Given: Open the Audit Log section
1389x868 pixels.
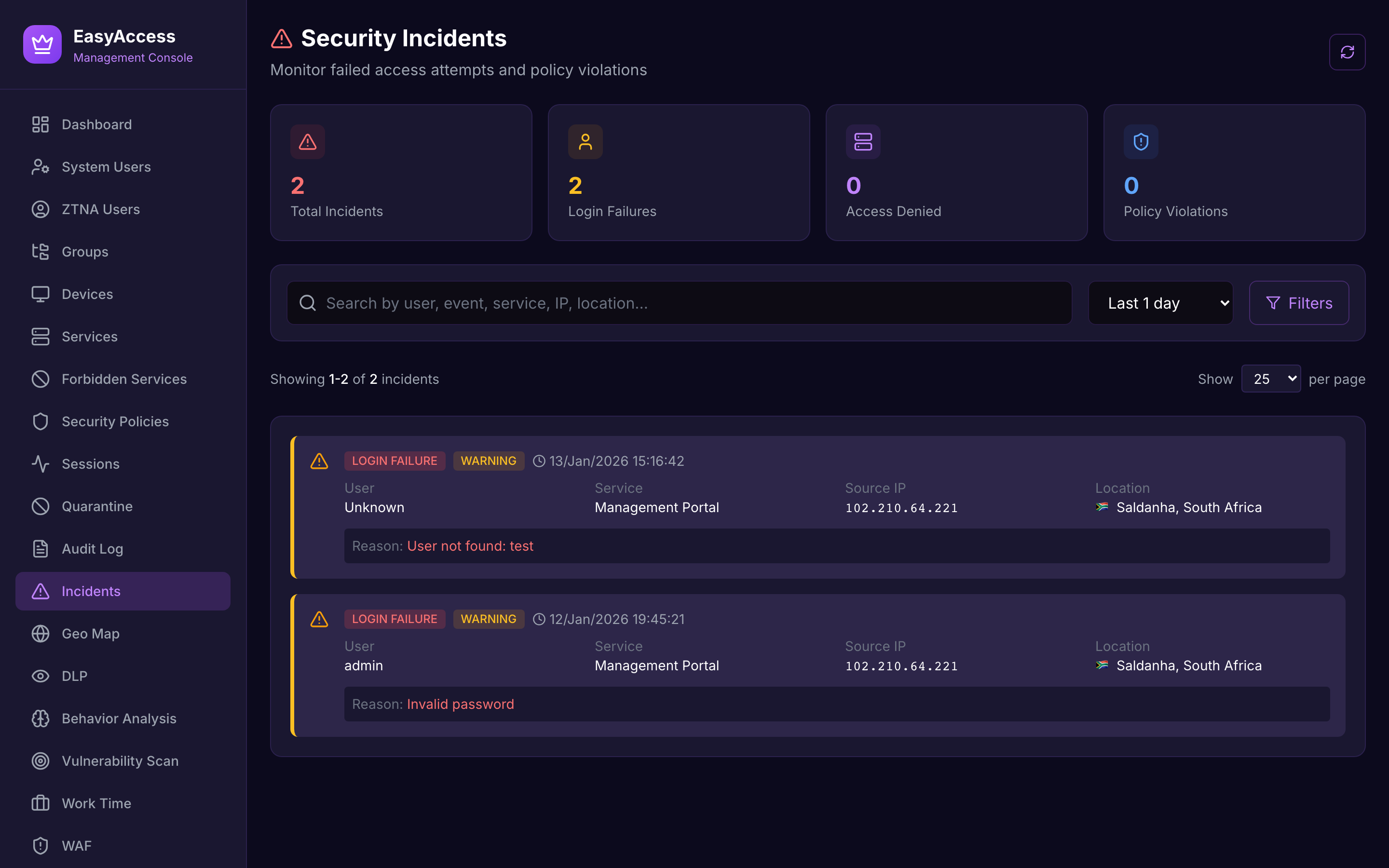Looking at the screenshot, I should click(x=92, y=548).
